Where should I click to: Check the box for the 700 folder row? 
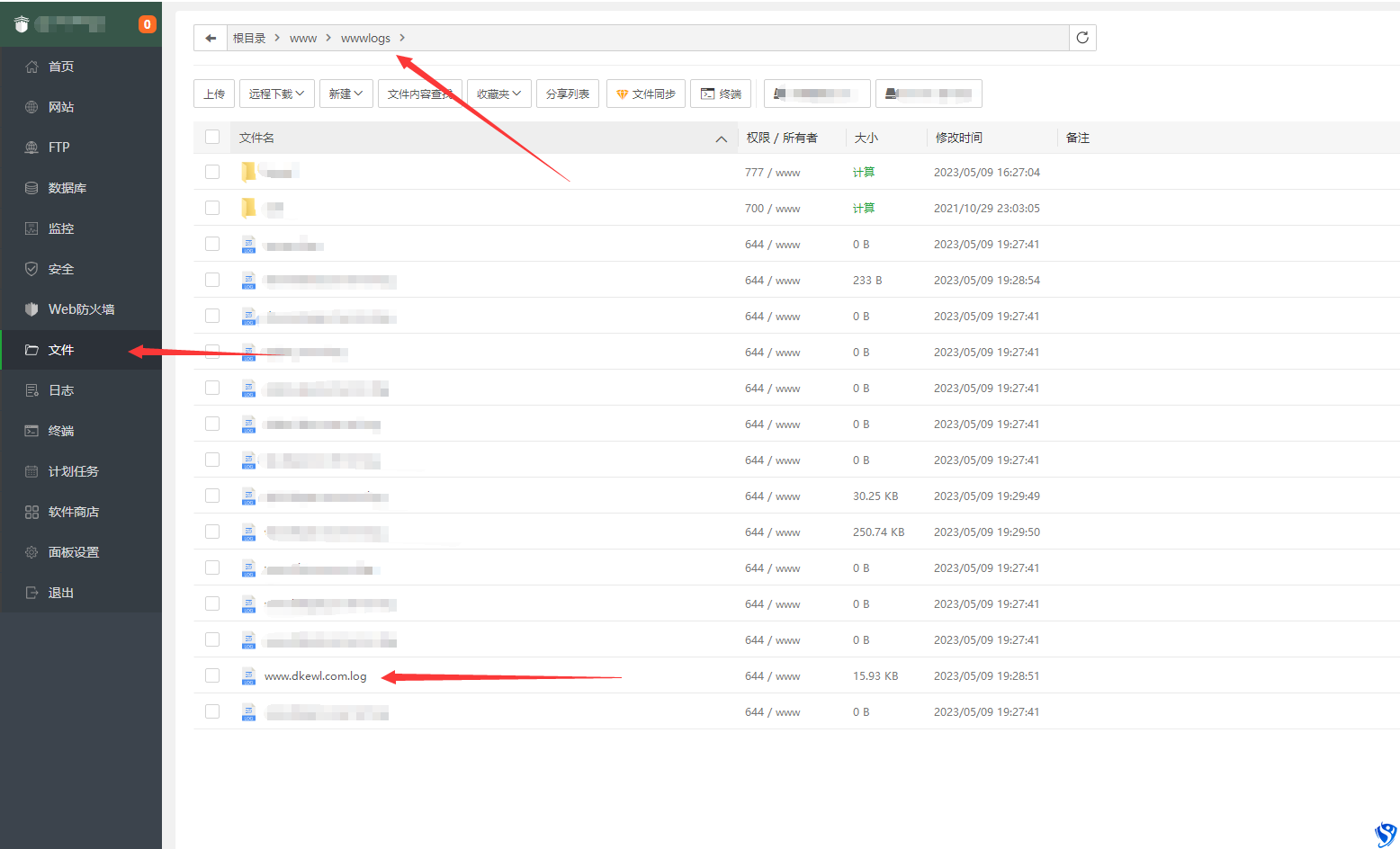click(212, 208)
